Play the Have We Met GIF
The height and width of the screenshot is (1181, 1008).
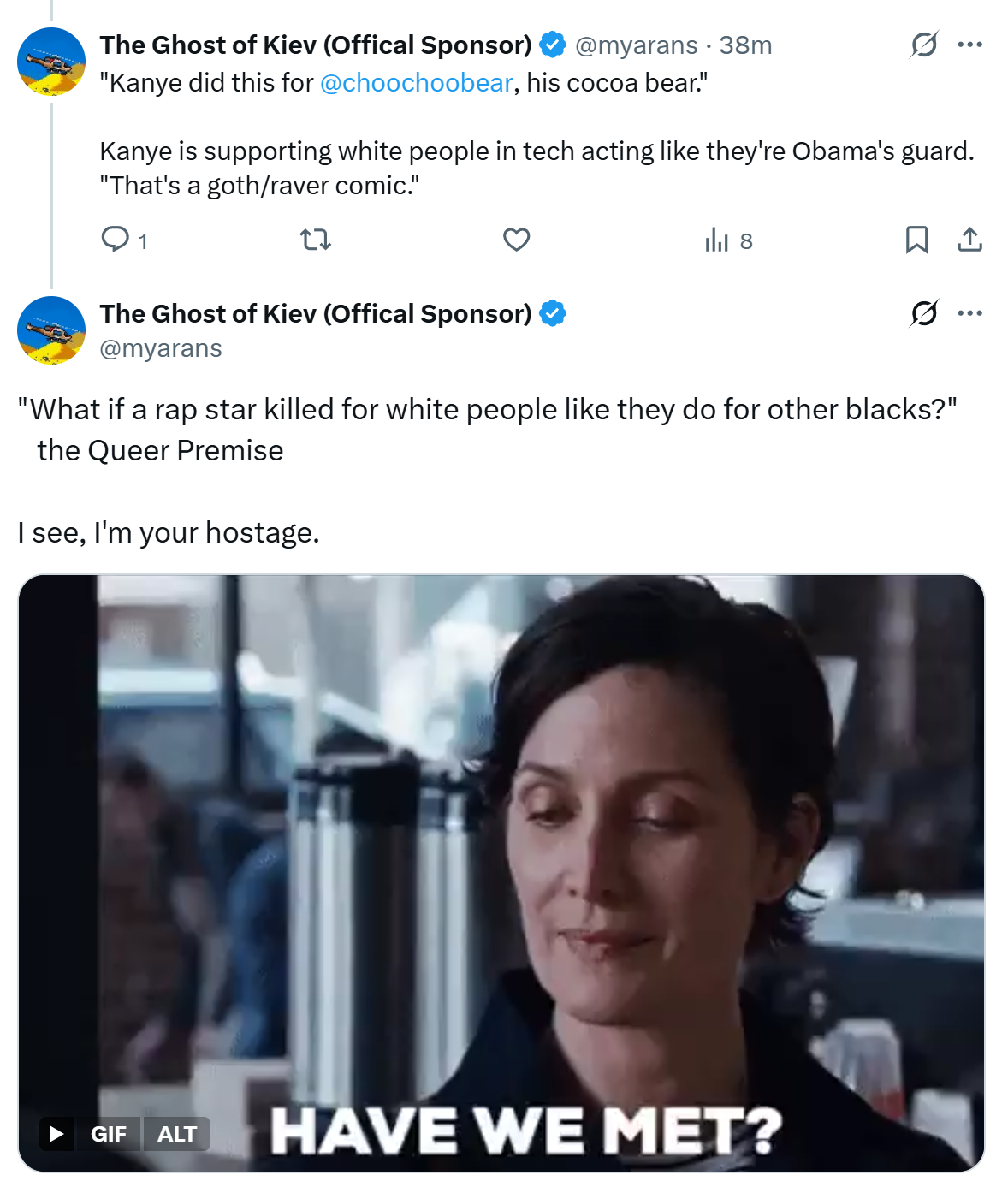(56, 1134)
